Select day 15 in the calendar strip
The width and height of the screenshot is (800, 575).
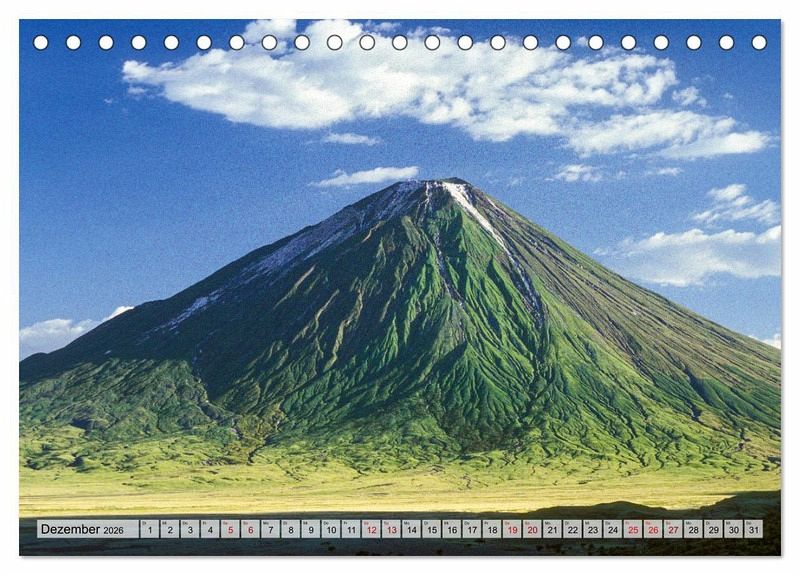coord(431,530)
